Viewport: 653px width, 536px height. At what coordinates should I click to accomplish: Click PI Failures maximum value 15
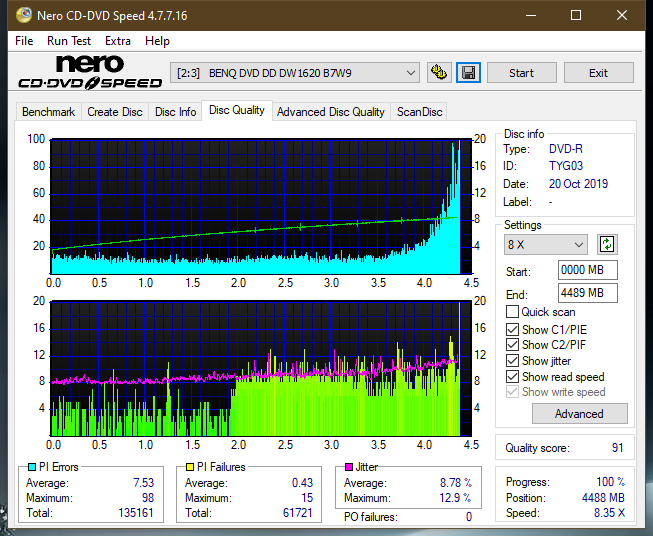pyautogui.click(x=307, y=498)
